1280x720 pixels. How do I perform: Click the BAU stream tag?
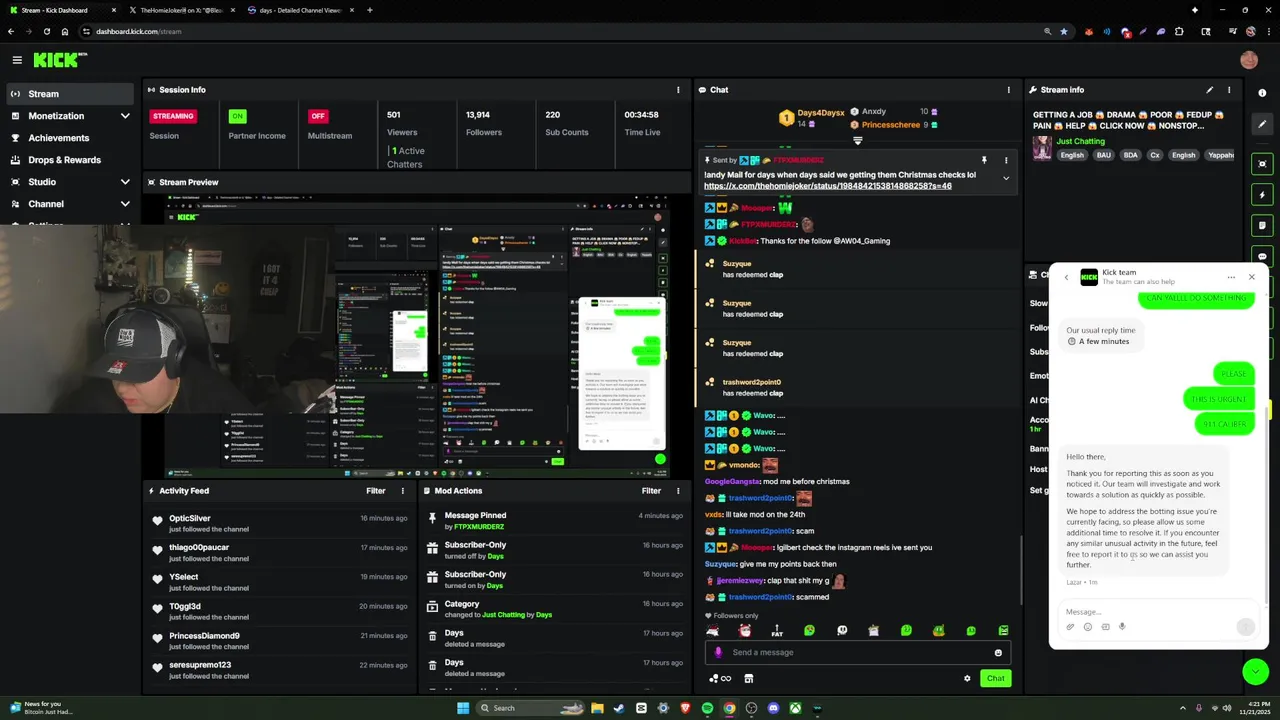(x=1103, y=155)
